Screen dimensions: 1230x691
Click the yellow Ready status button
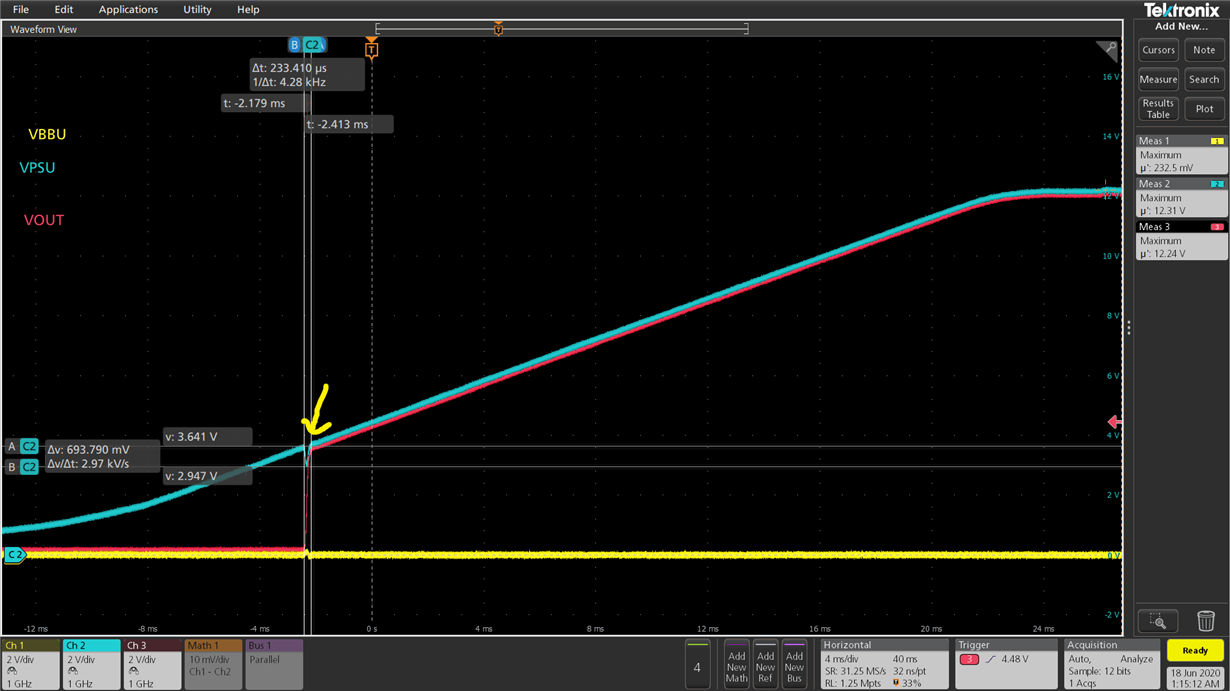[x=1195, y=651]
